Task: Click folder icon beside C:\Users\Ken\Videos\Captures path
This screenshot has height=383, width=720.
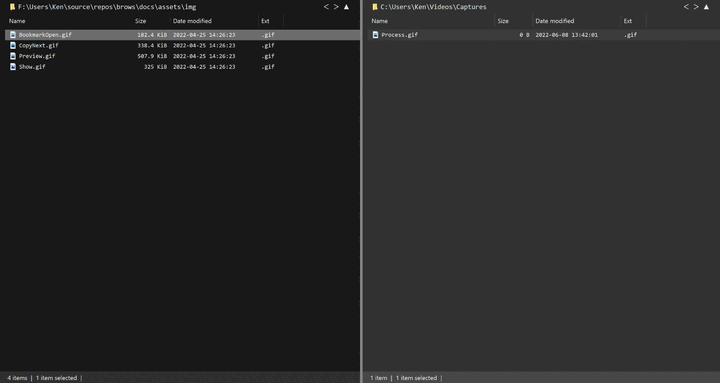Action: coord(375,7)
